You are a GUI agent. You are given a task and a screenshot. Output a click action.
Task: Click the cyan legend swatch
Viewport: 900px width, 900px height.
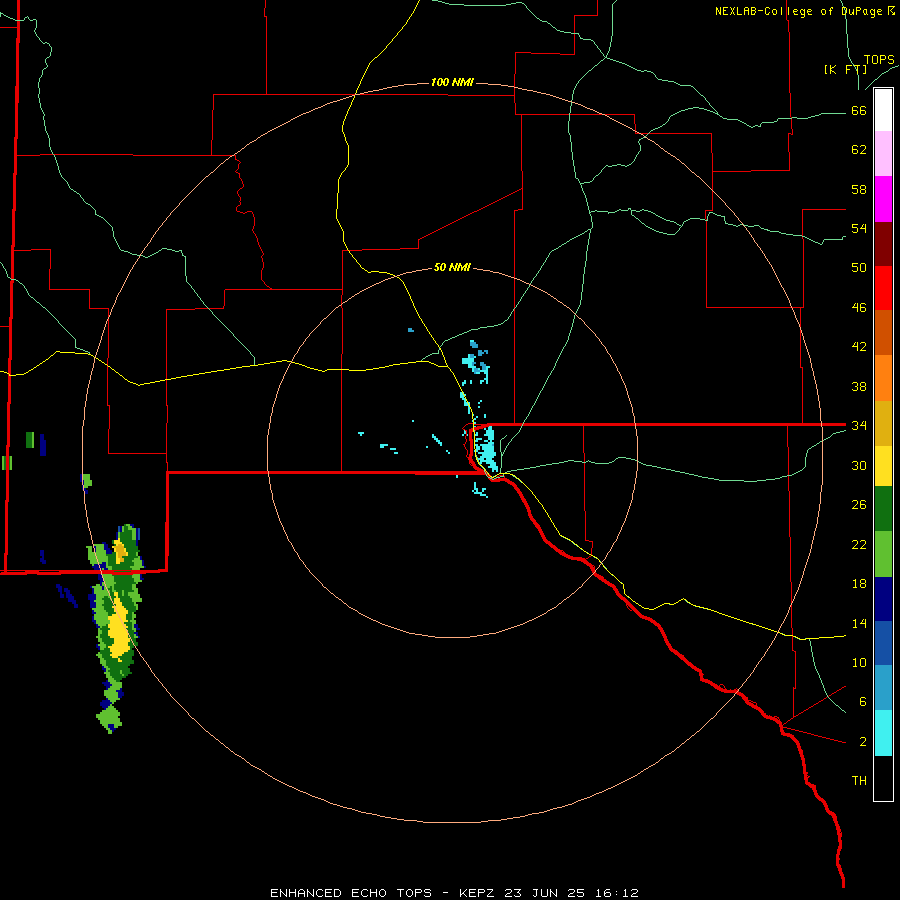pyautogui.click(x=883, y=733)
